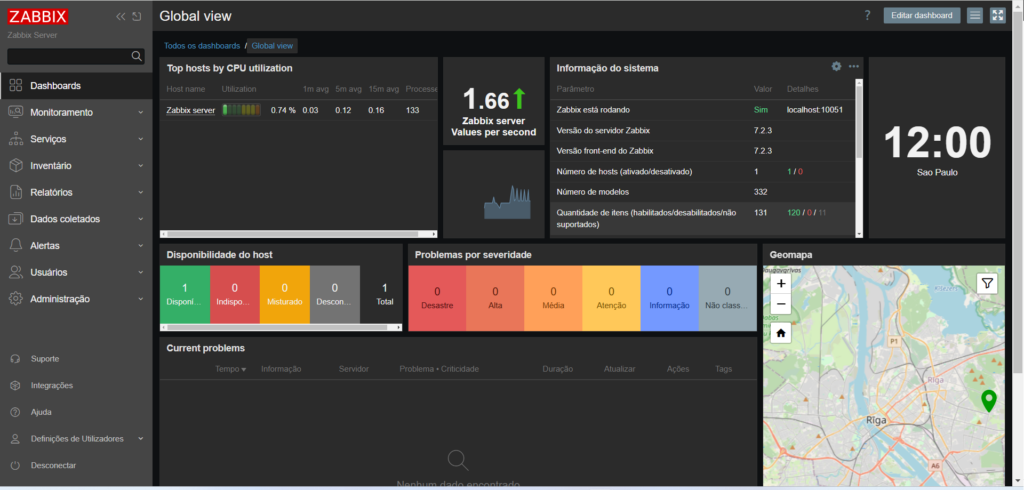The image size is (1024, 490).
Task: Open the dashboard actions hamburger menu
Action: (x=974, y=16)
